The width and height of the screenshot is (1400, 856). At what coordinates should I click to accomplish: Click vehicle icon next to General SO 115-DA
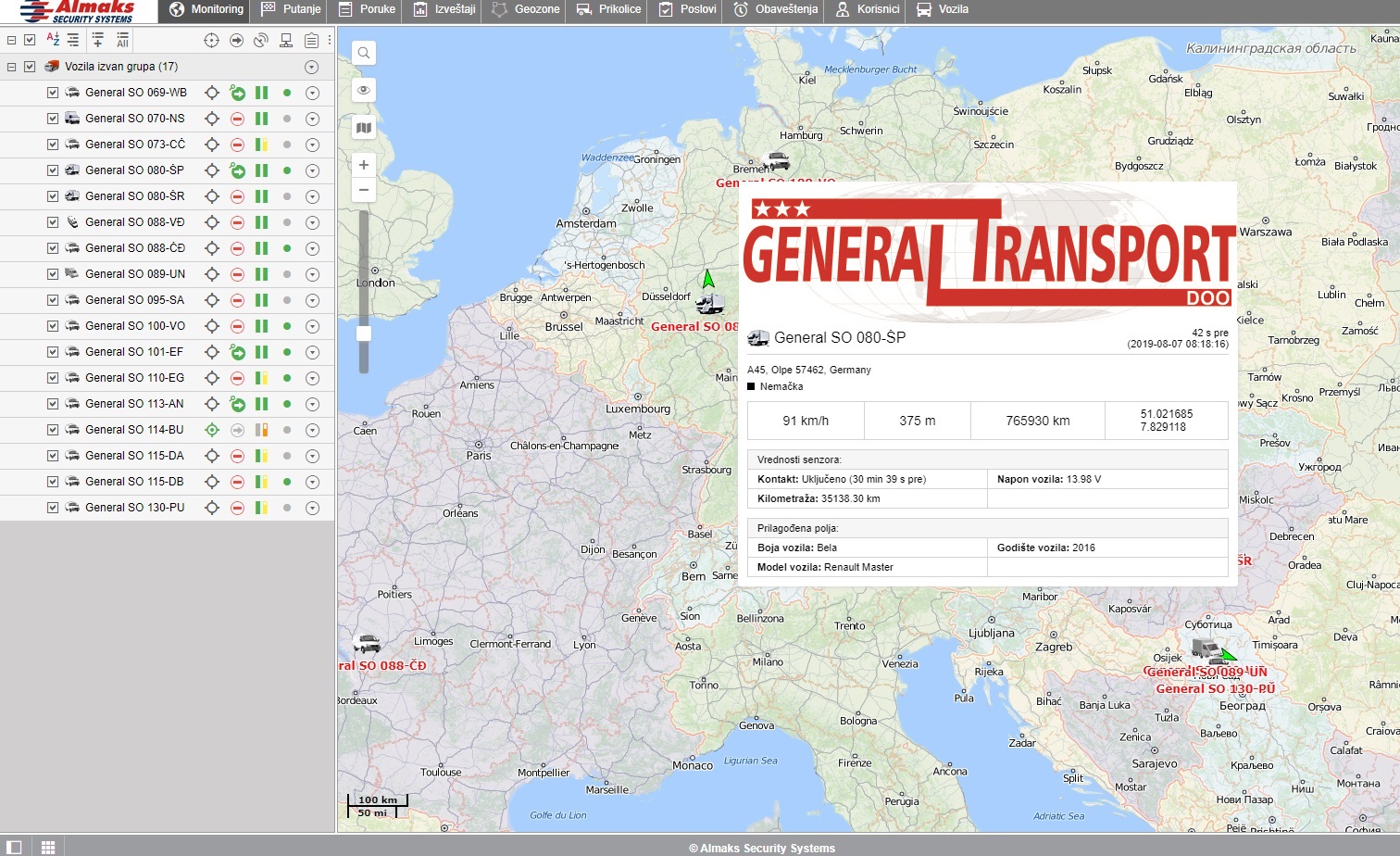[72, 456]
